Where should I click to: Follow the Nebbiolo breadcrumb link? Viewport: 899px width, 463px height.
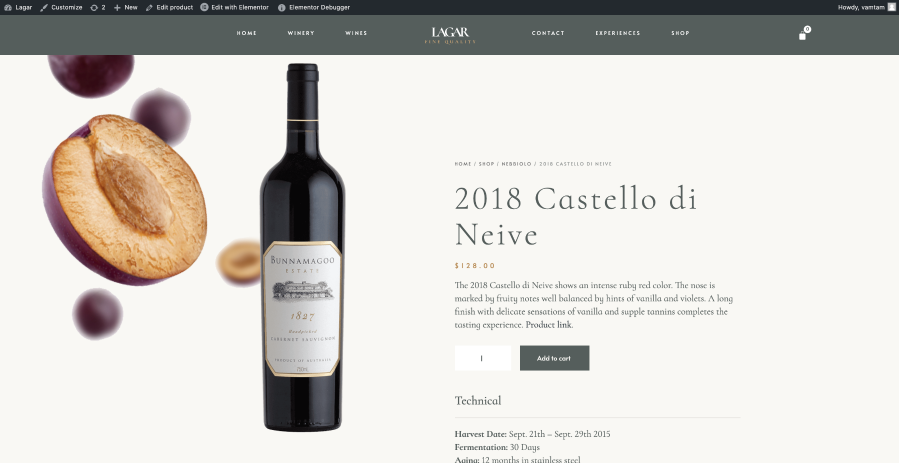pos(517,164)
